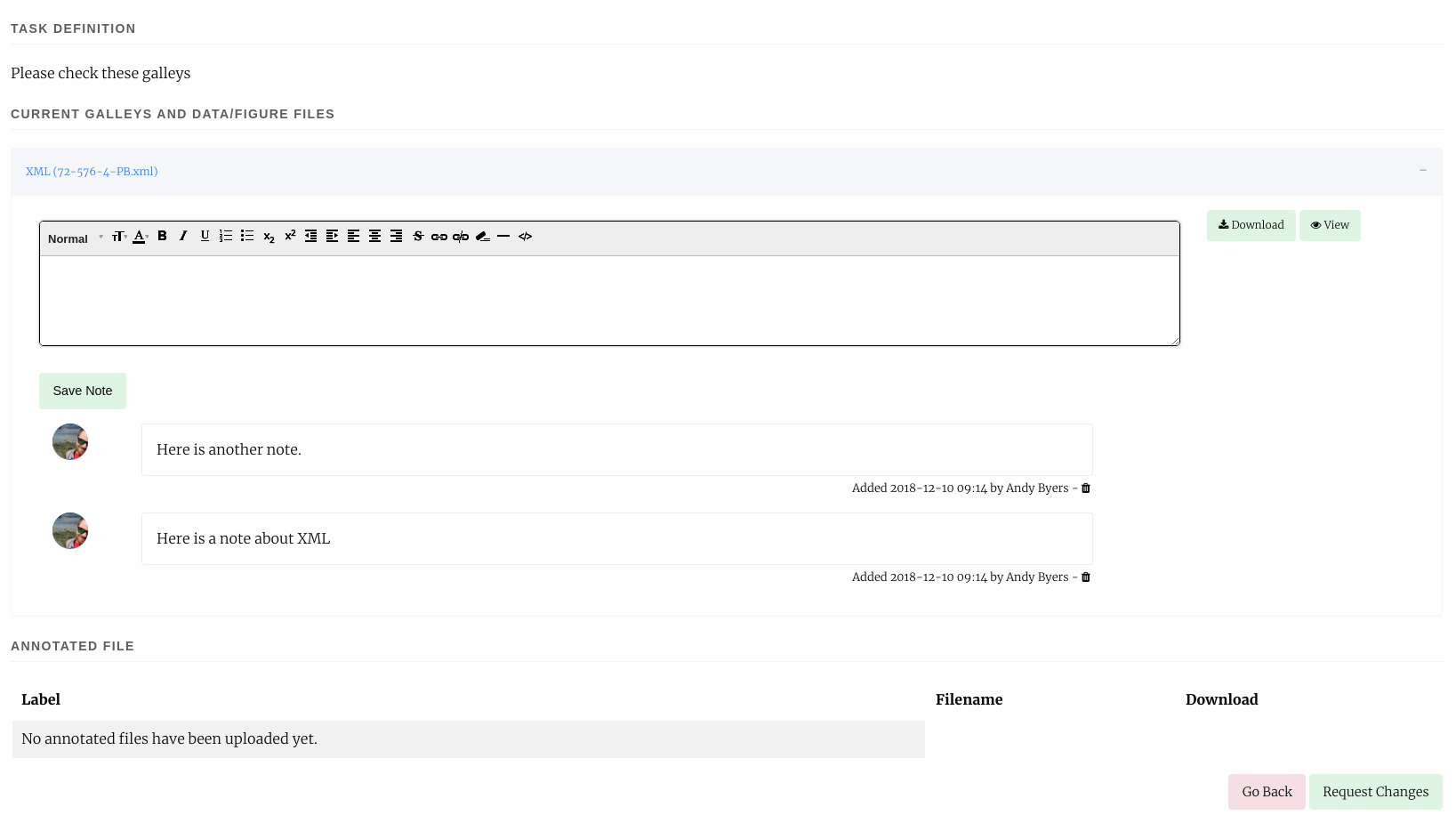Collapse the XML galley panel
The image size is (1456, 815).
[x=1423, y=171]
